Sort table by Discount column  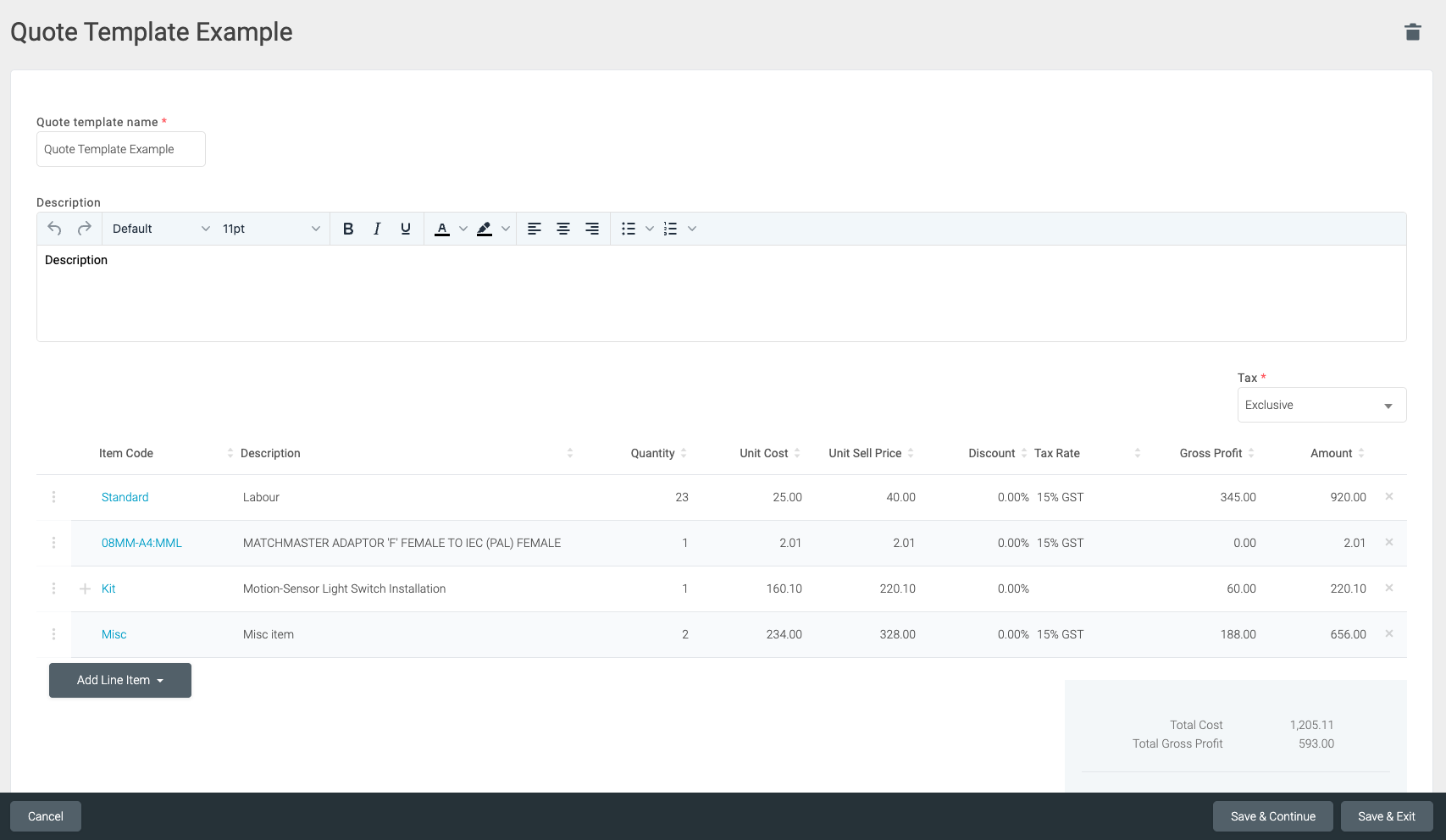click(x=1024, y=453)
